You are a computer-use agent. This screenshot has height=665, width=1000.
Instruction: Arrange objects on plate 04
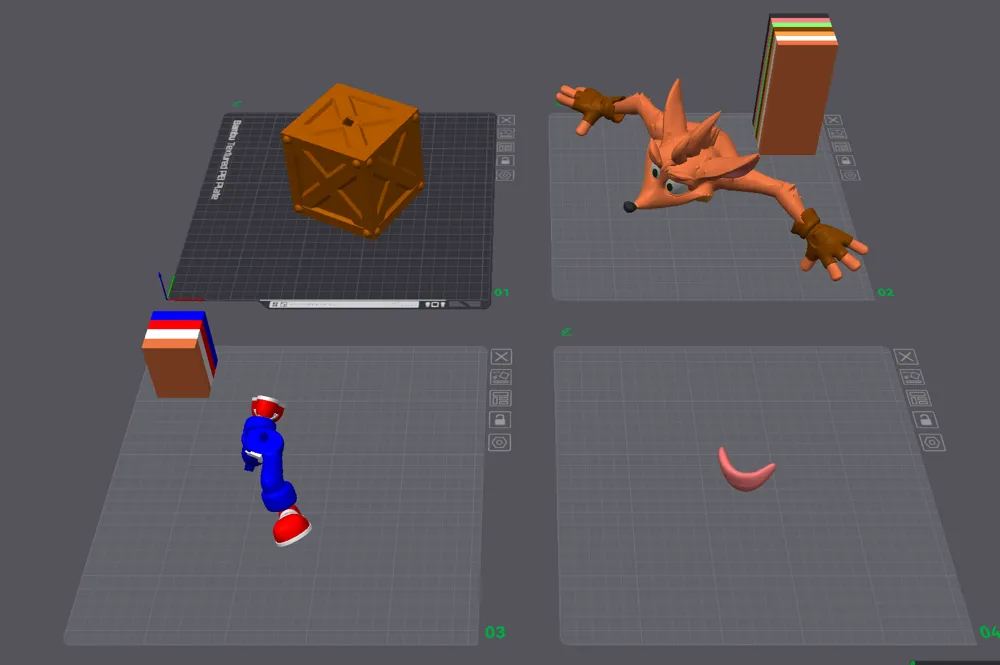click(918, 398)
